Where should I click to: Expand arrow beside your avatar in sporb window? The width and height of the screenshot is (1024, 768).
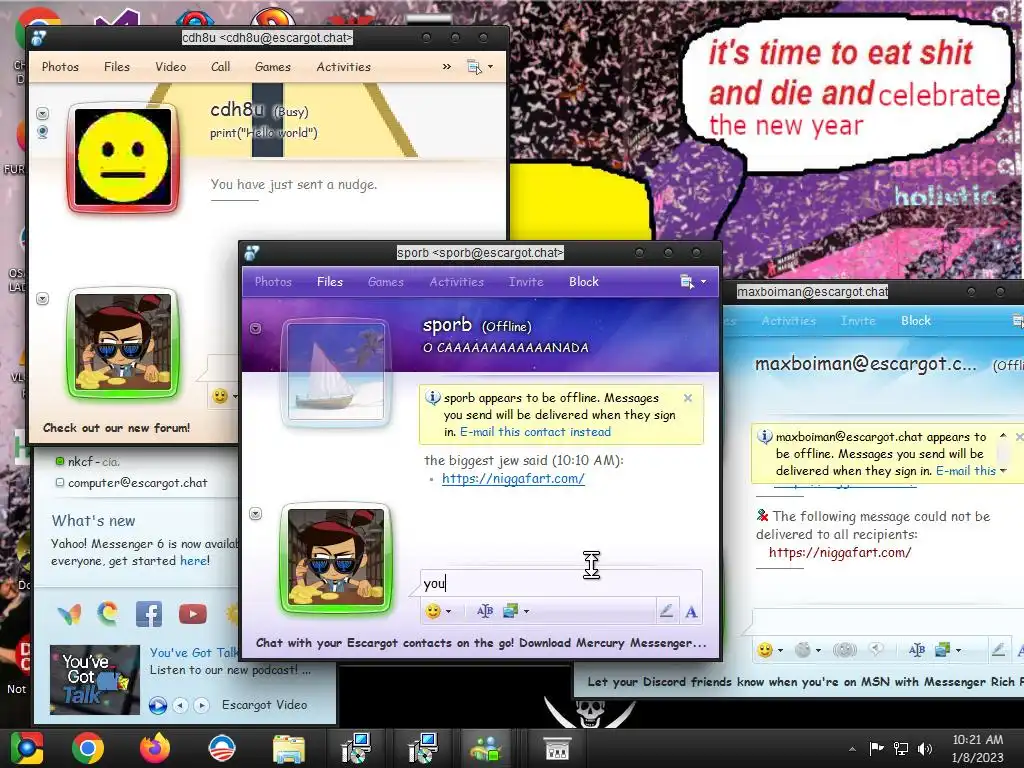255,514
